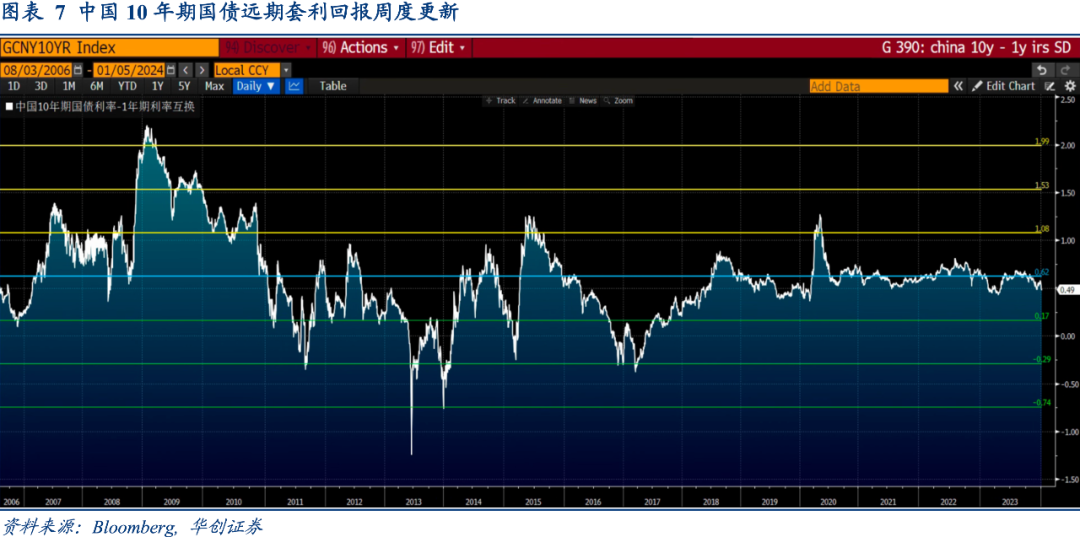Click the 0.49 last value label
1080x537 pixels.
1067,291
